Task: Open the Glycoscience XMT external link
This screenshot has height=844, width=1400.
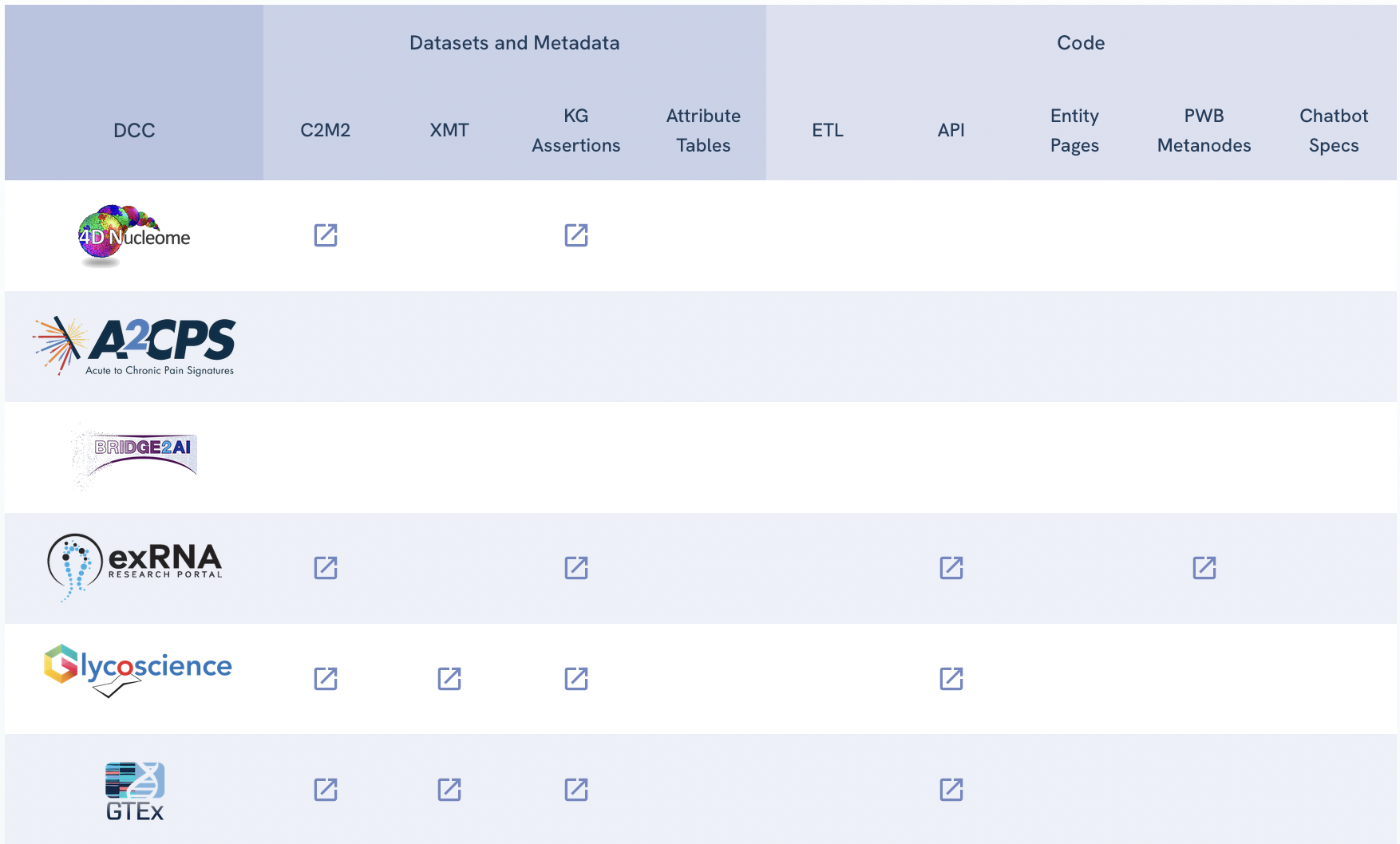Action: pos(450,679)
